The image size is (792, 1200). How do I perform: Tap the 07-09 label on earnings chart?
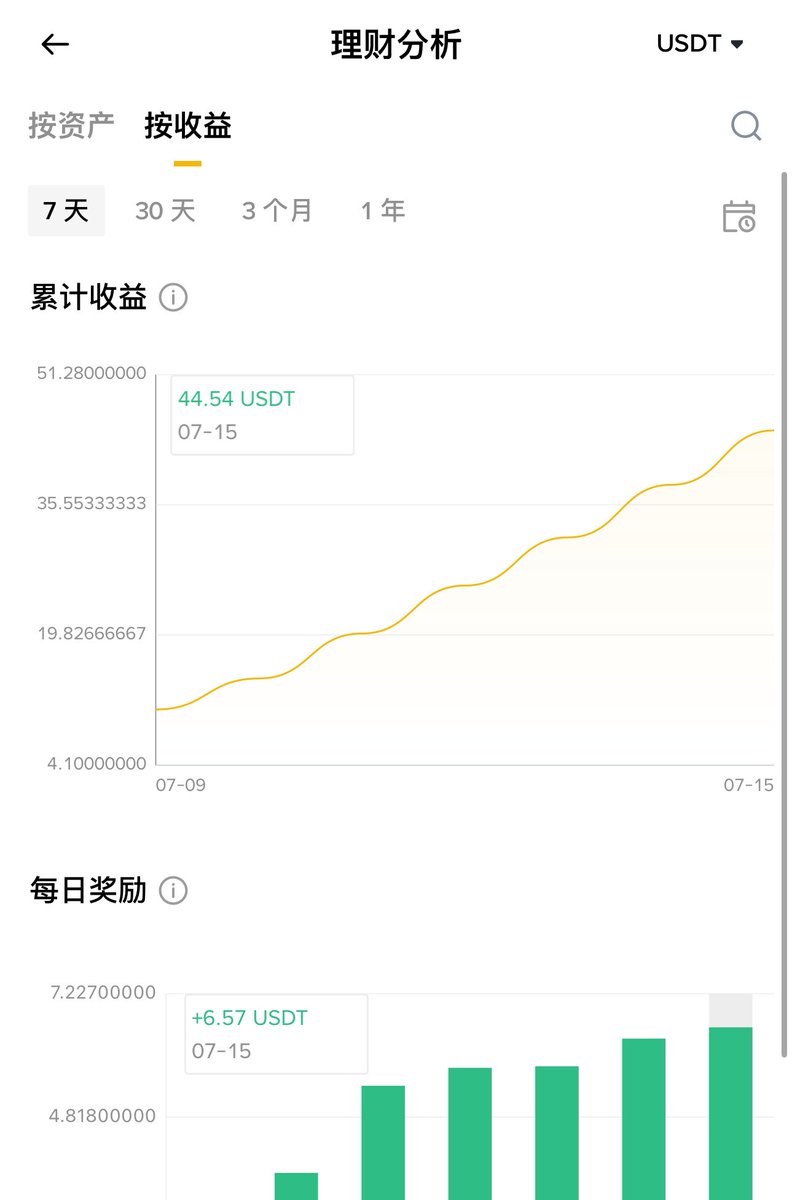click(x=181, y=785)
